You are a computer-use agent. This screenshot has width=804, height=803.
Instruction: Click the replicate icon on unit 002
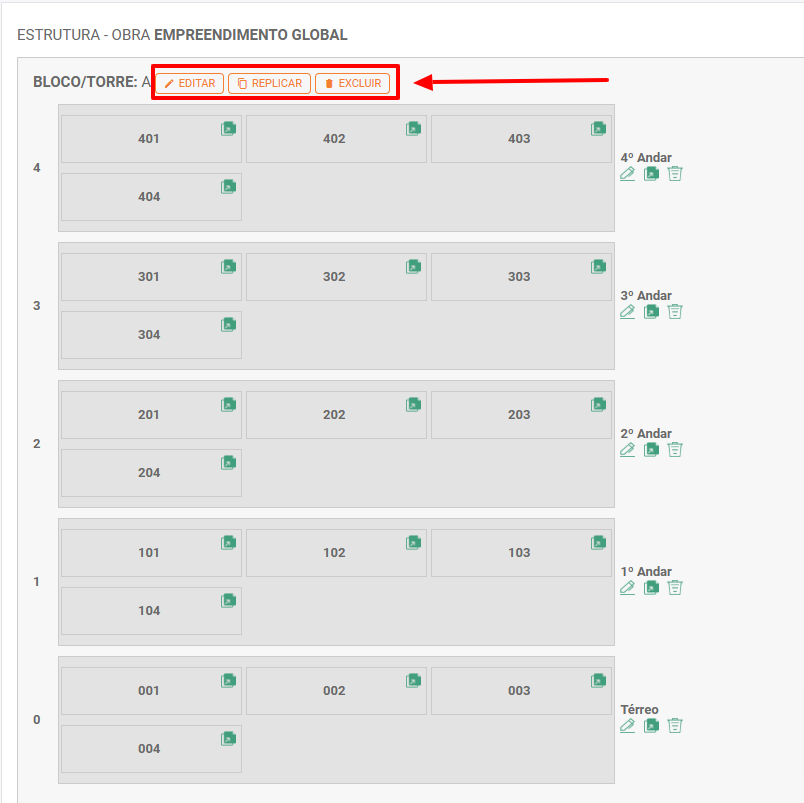pyautogui.click(x=413, y=680)
